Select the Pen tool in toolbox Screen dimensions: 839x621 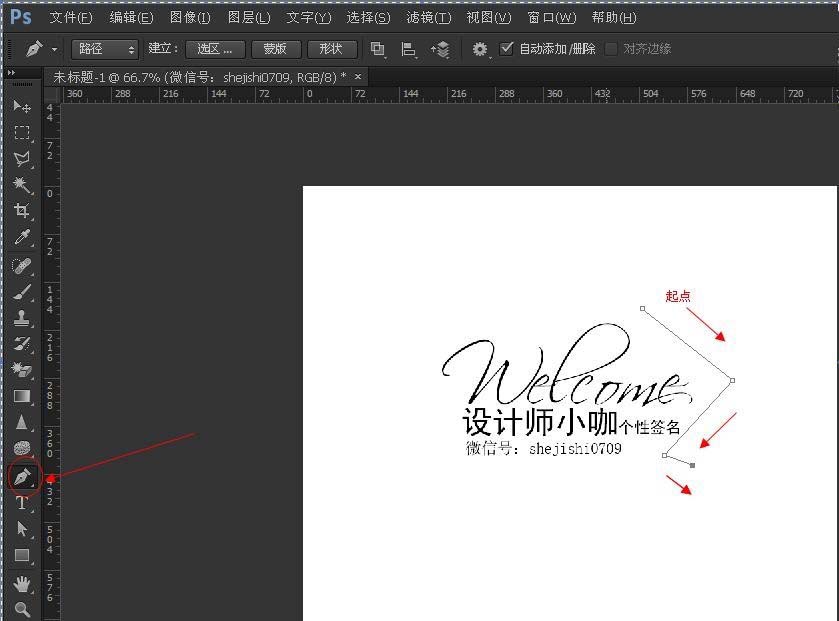click(22, 477)
